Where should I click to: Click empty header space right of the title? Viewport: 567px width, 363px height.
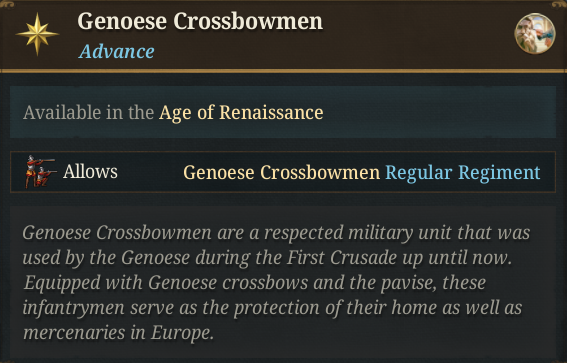click(x=416, y=34)
